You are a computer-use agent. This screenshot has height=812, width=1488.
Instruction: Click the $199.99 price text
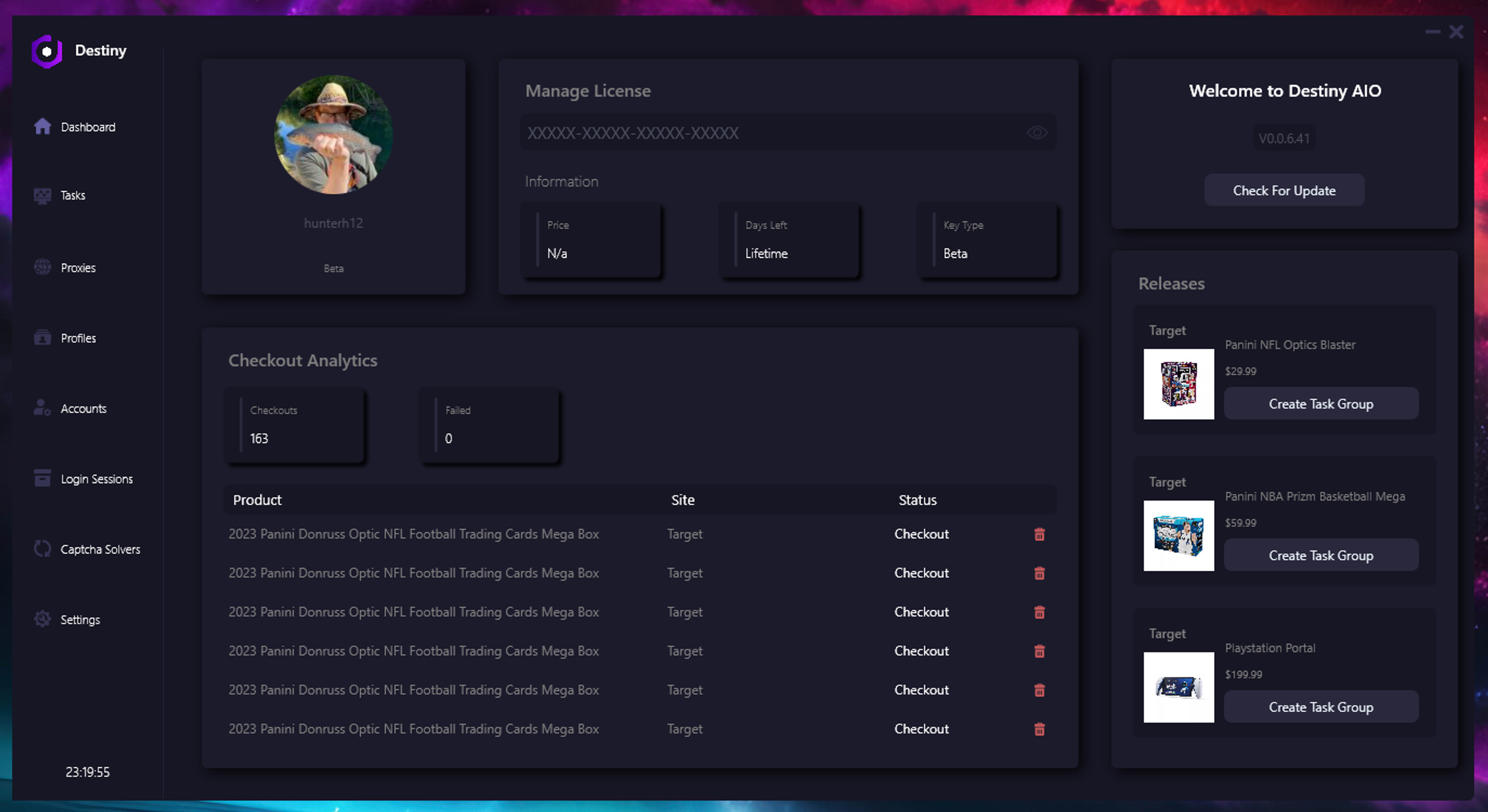click(1243, 674)
